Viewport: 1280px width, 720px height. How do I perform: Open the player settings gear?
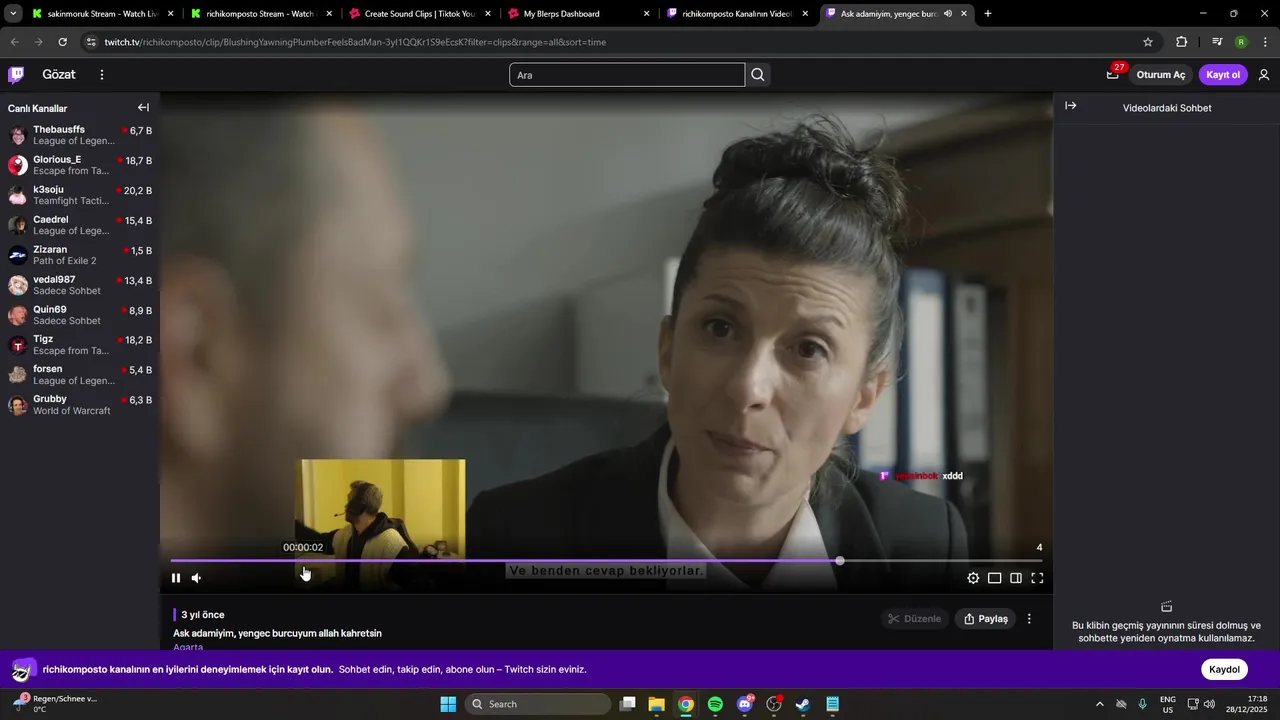click(x=973, y=578)
